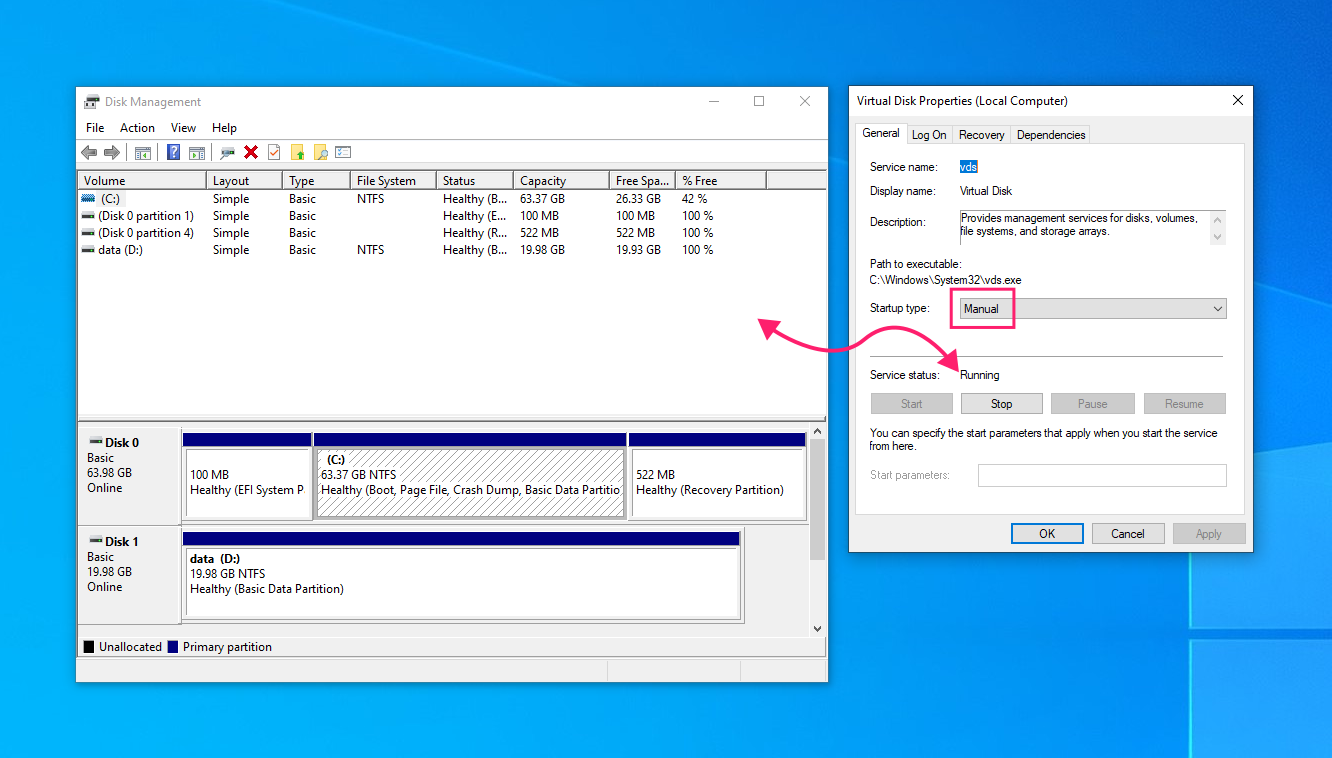The height and width of the screenshot is (758, 1332).
Task: Toggle the Show/Hide Action Pane toolbar icon
Action: 197,152
